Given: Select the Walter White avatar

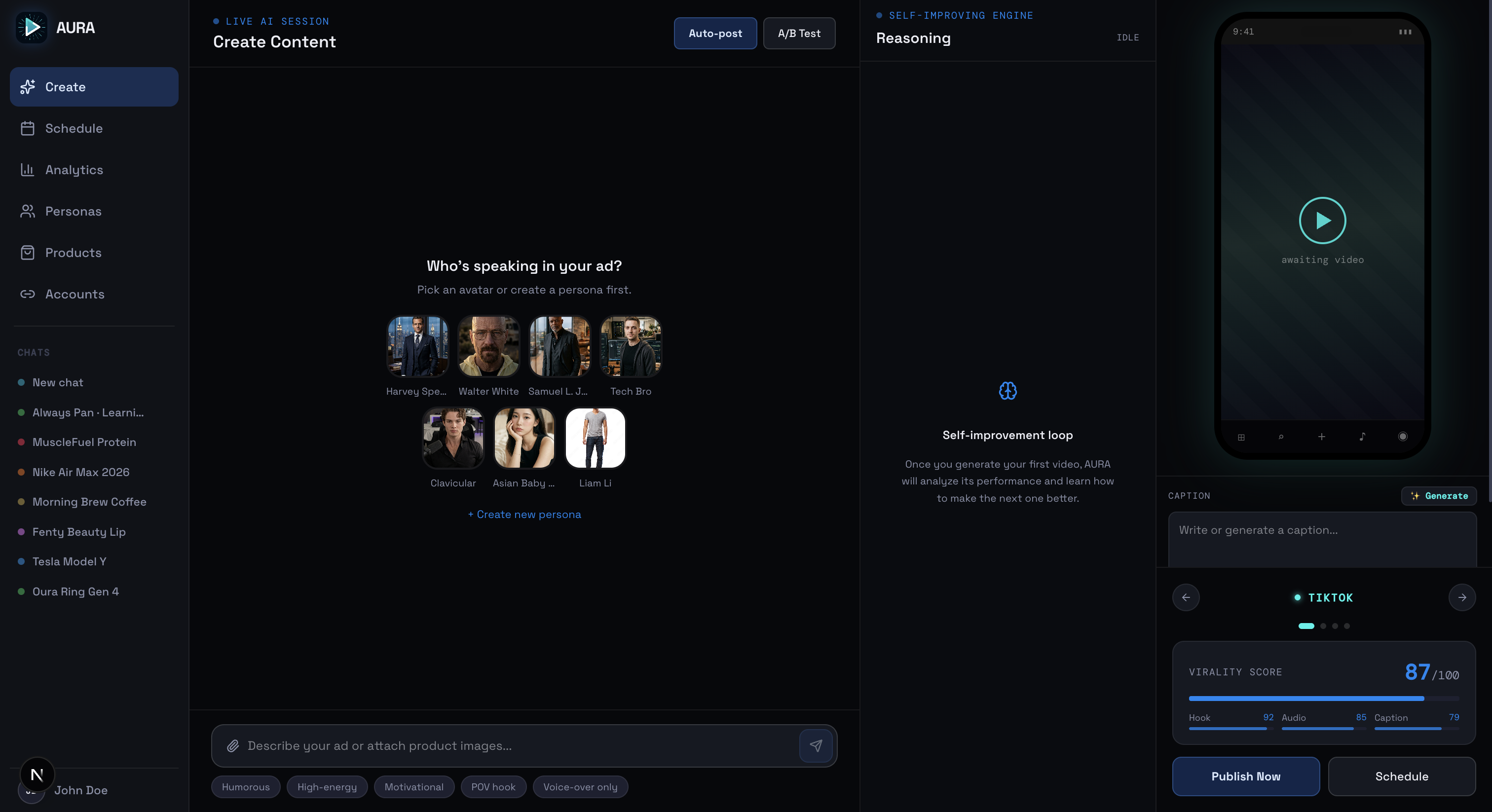Looking at the screenshot, I should coord(488,346).
